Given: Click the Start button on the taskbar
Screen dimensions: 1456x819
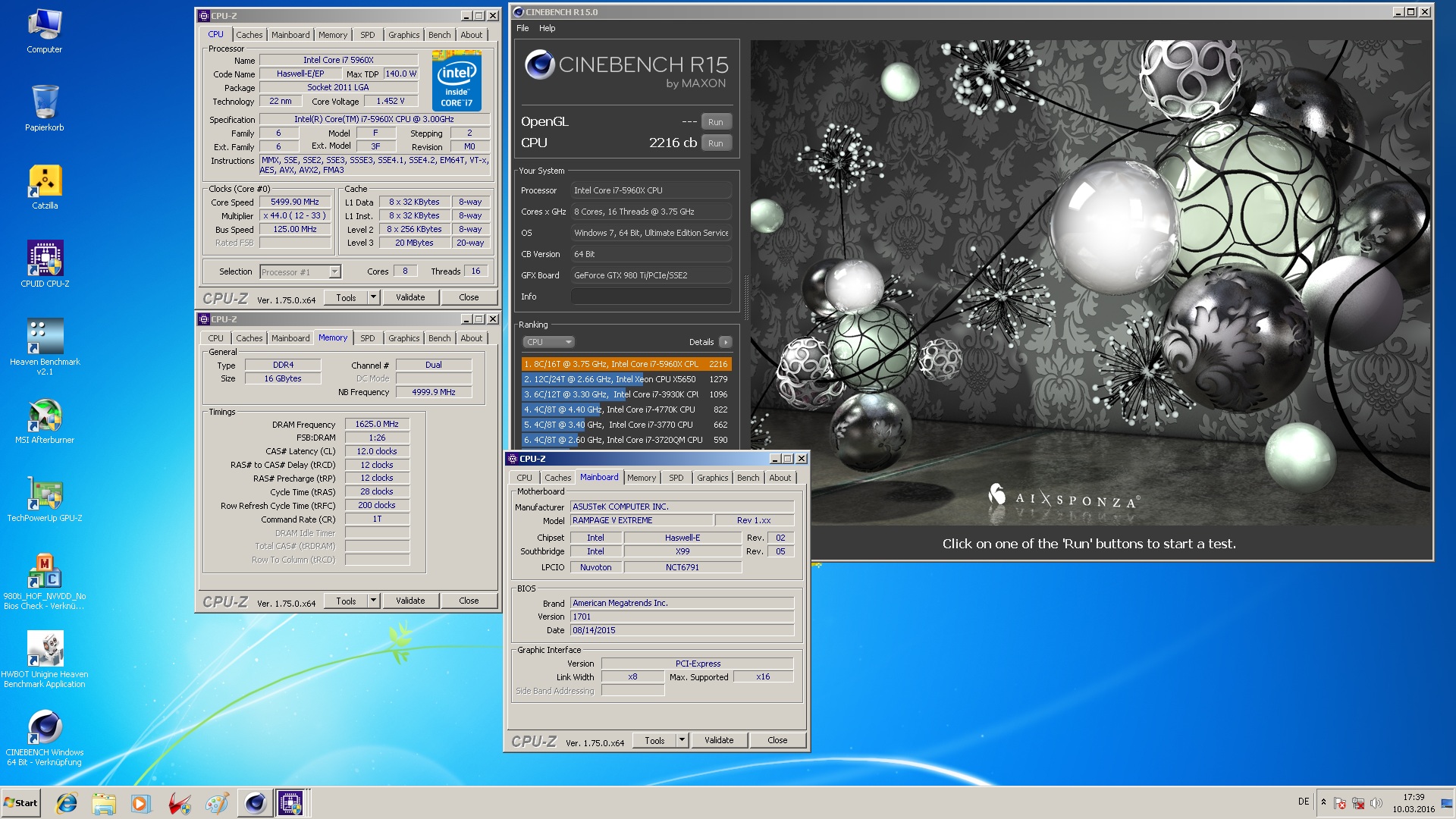Looking at the screenshot, I should [x=20, y=803].
